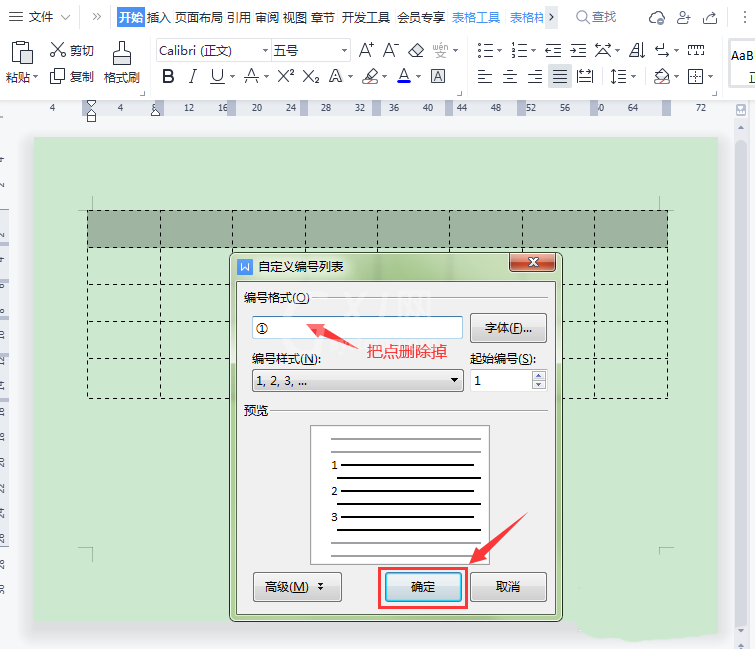Screen dimensions: 755x649
Task: Expand the underline style dropdown arrow
Action: tap(233, 77)
